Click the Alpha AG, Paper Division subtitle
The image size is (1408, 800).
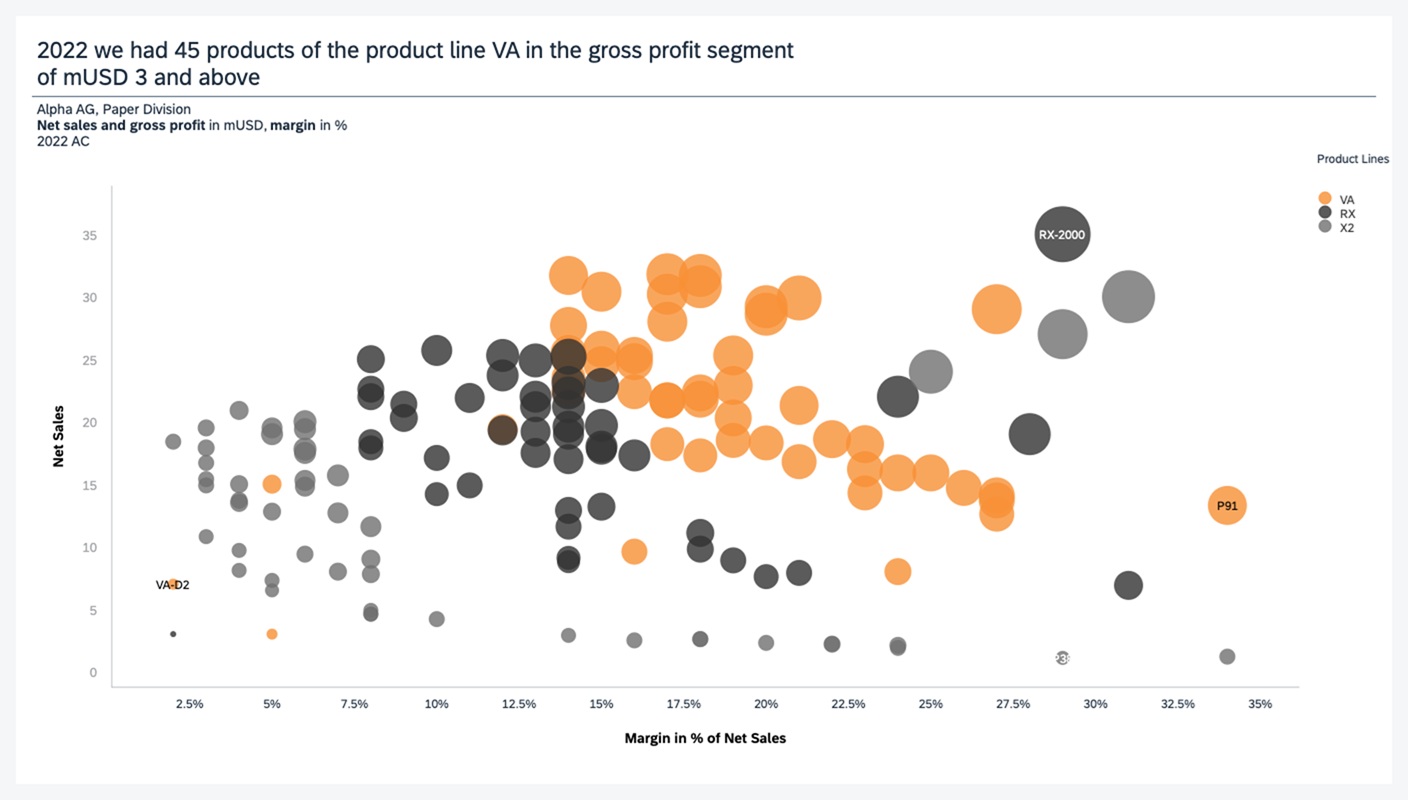[x=114, y=109]
